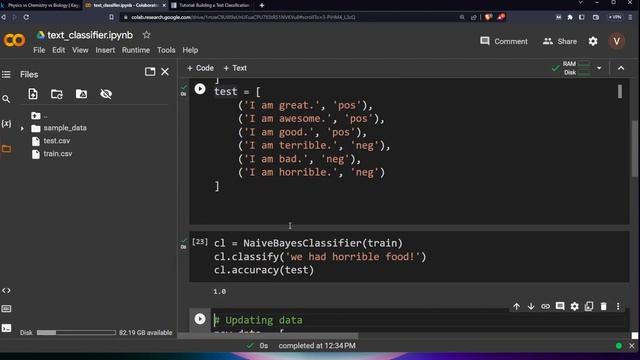Open the Colab logo home link
Viewport: 640px width, 360px height.
(x=14, y=40)
